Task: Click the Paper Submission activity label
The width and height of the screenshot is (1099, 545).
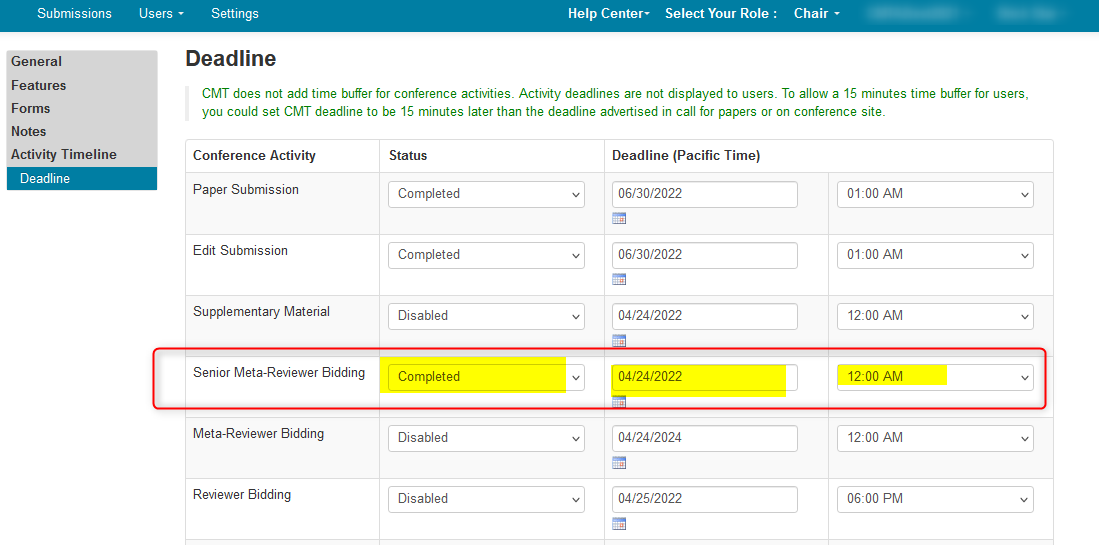Action: click(246, 189)
